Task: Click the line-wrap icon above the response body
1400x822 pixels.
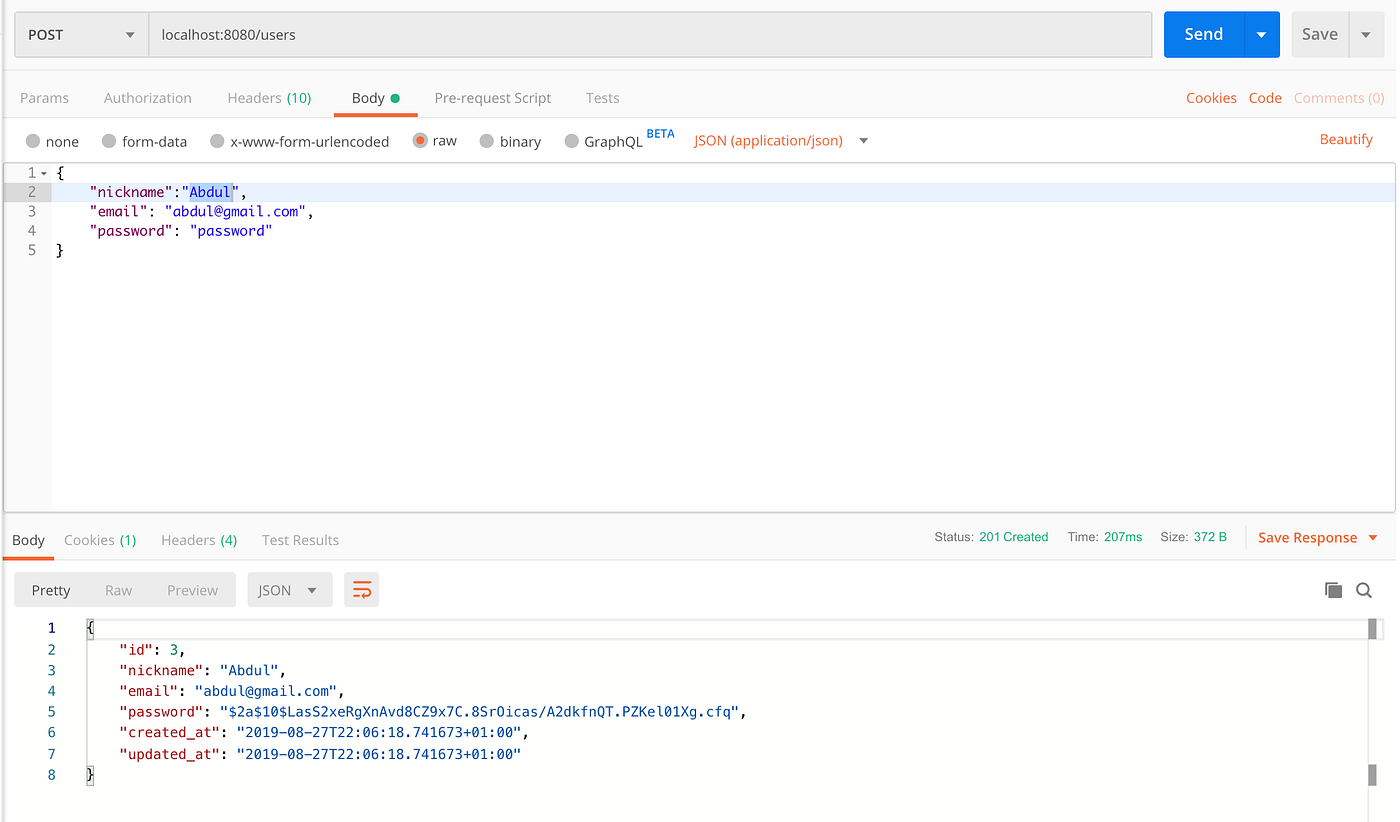Action: pos(361,589)
